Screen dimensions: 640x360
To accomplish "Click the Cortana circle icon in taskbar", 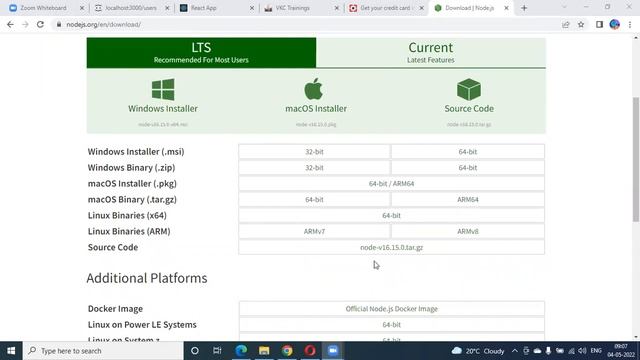I will pyautogui.click(x=195, y=351).
